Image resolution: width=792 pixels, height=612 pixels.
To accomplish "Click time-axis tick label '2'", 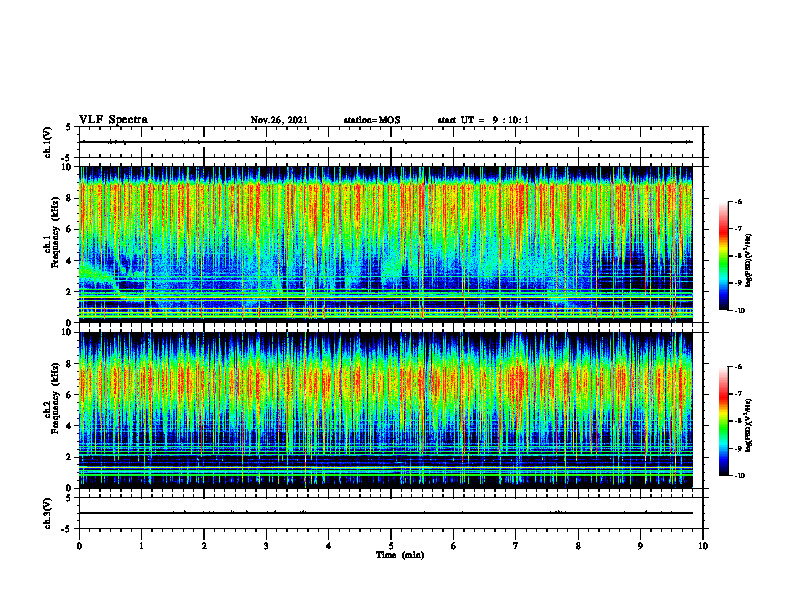I will coord(204,546).
